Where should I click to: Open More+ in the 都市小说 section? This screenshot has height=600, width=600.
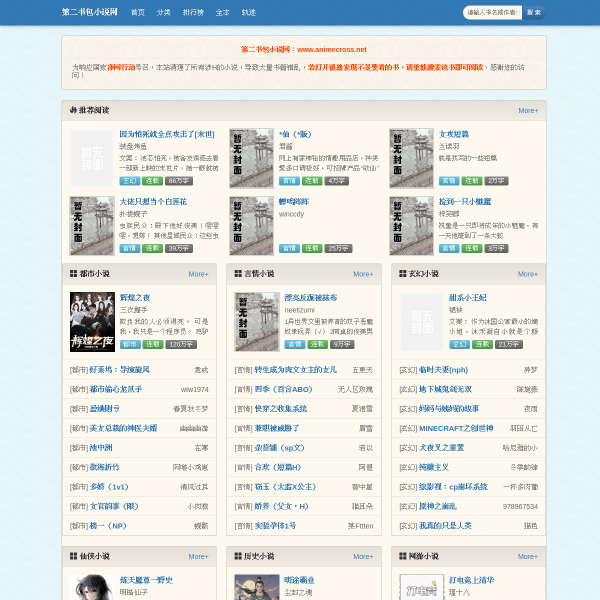[x=198, y=274]
